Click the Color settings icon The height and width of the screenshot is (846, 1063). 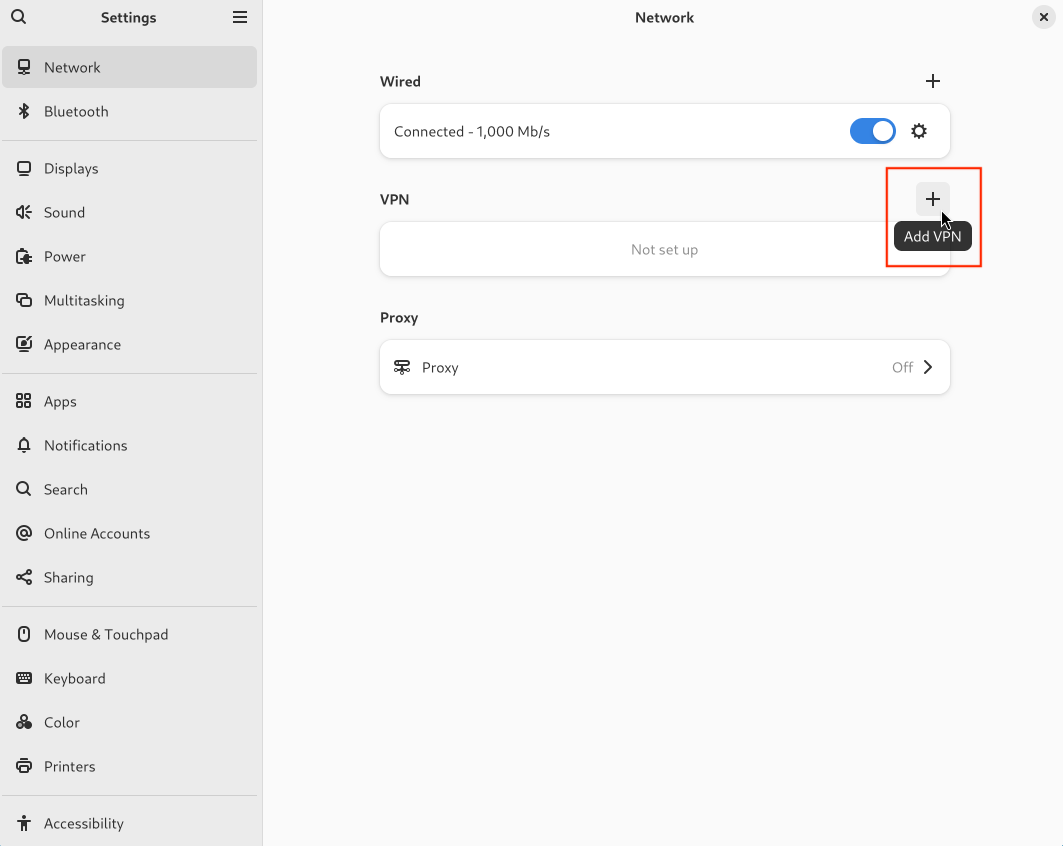[24, 723]
